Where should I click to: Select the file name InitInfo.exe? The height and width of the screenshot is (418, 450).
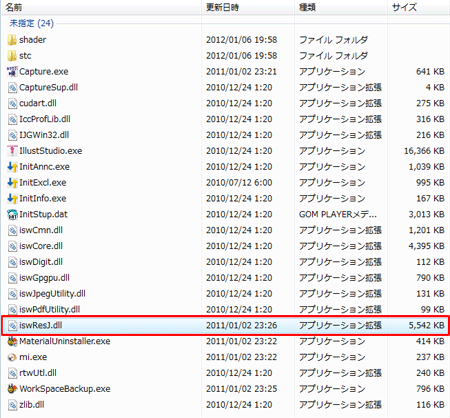tap(43, 199)
